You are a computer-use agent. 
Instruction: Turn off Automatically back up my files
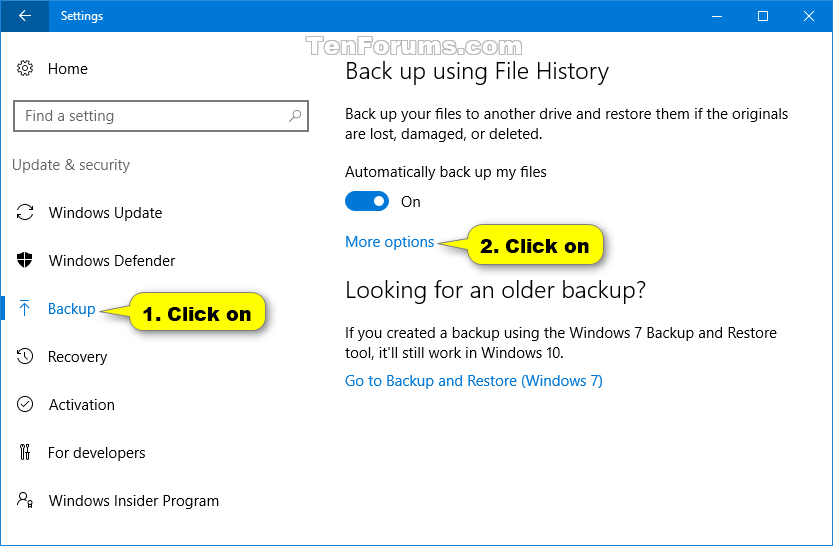click(x=367, y=202)
